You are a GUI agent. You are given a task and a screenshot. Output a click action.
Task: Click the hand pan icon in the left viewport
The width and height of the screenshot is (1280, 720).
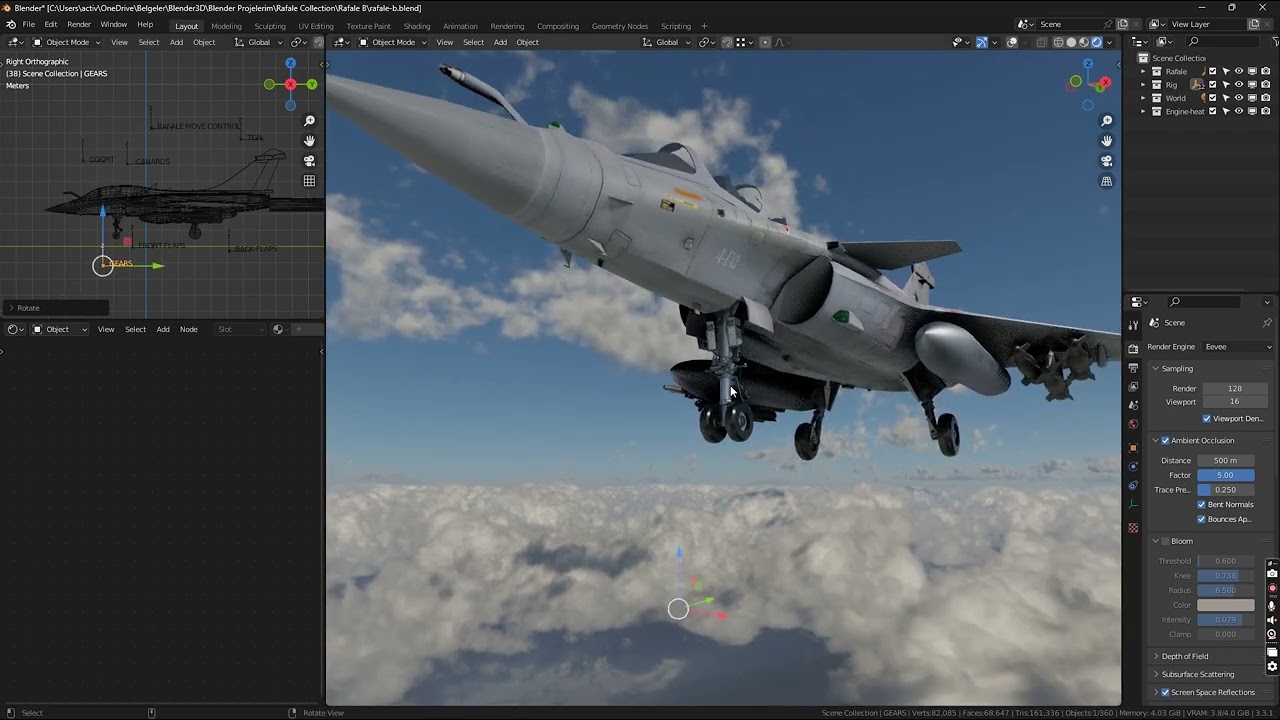click(309, 141)
